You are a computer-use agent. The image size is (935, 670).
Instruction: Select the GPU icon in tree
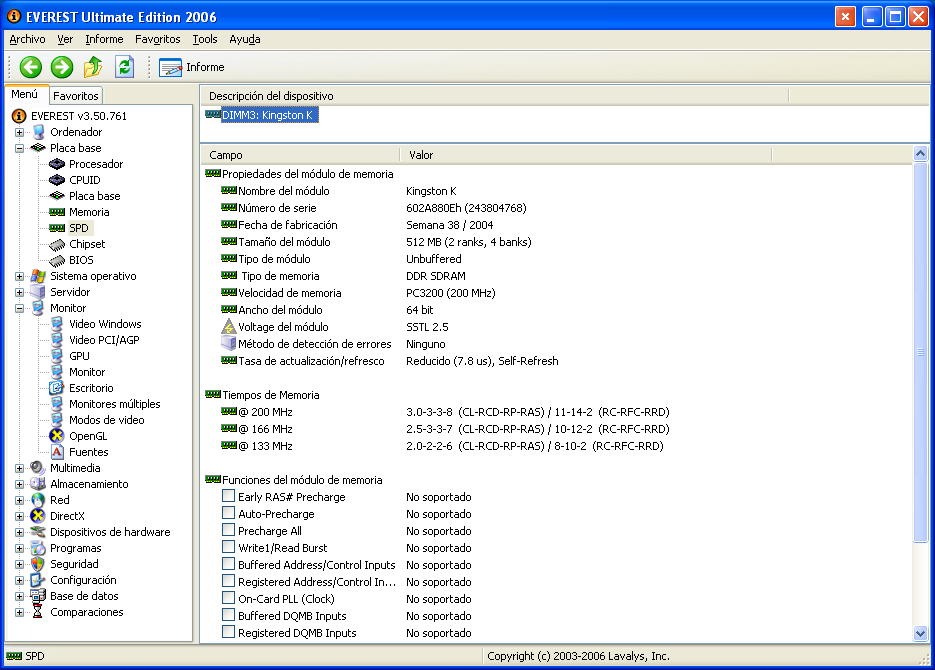point(57,356)
